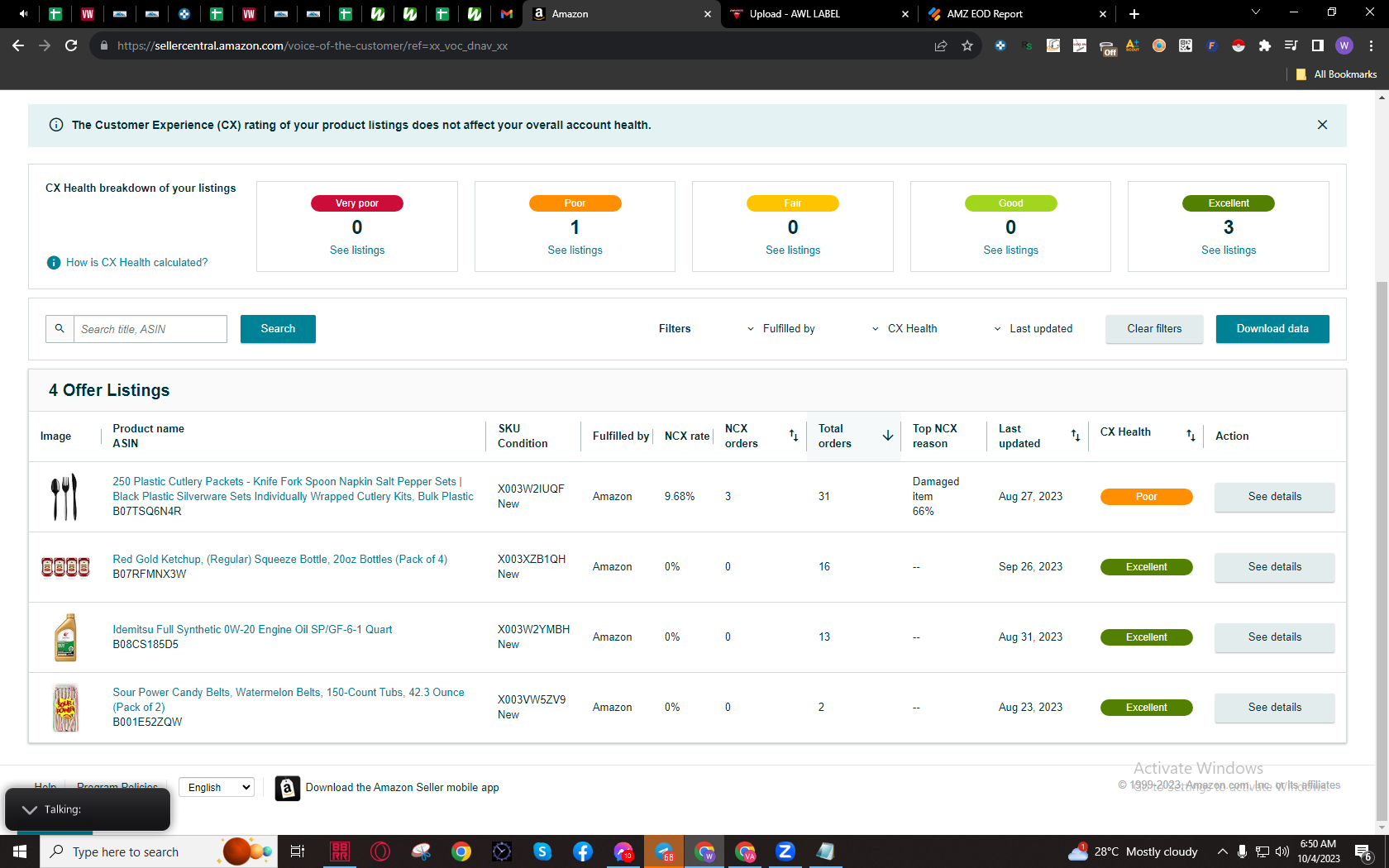Viewport: 1389px width, 868px height.
Task: Show hidden system tray icons
Action: 1222,851
